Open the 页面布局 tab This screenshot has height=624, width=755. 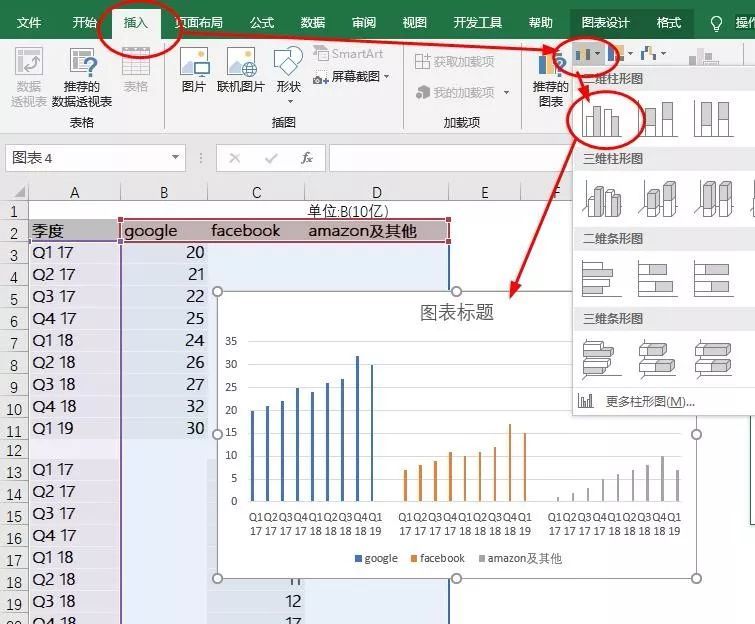pos(199,23)
